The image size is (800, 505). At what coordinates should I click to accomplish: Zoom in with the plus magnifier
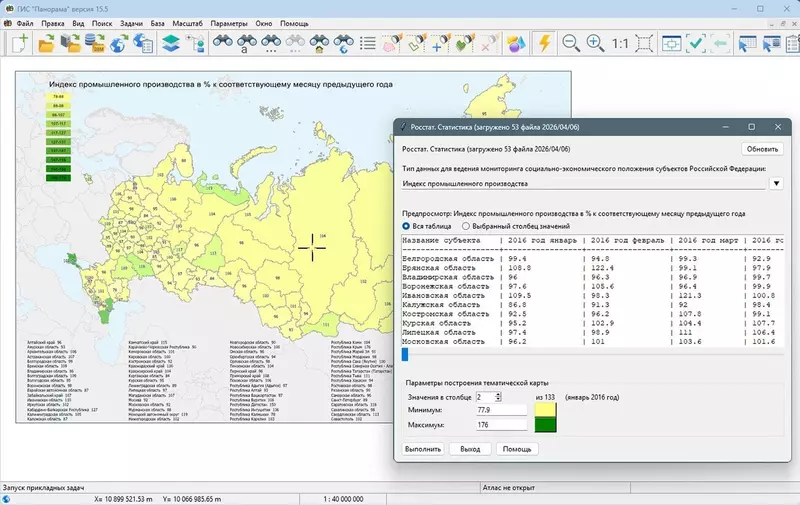595,43
